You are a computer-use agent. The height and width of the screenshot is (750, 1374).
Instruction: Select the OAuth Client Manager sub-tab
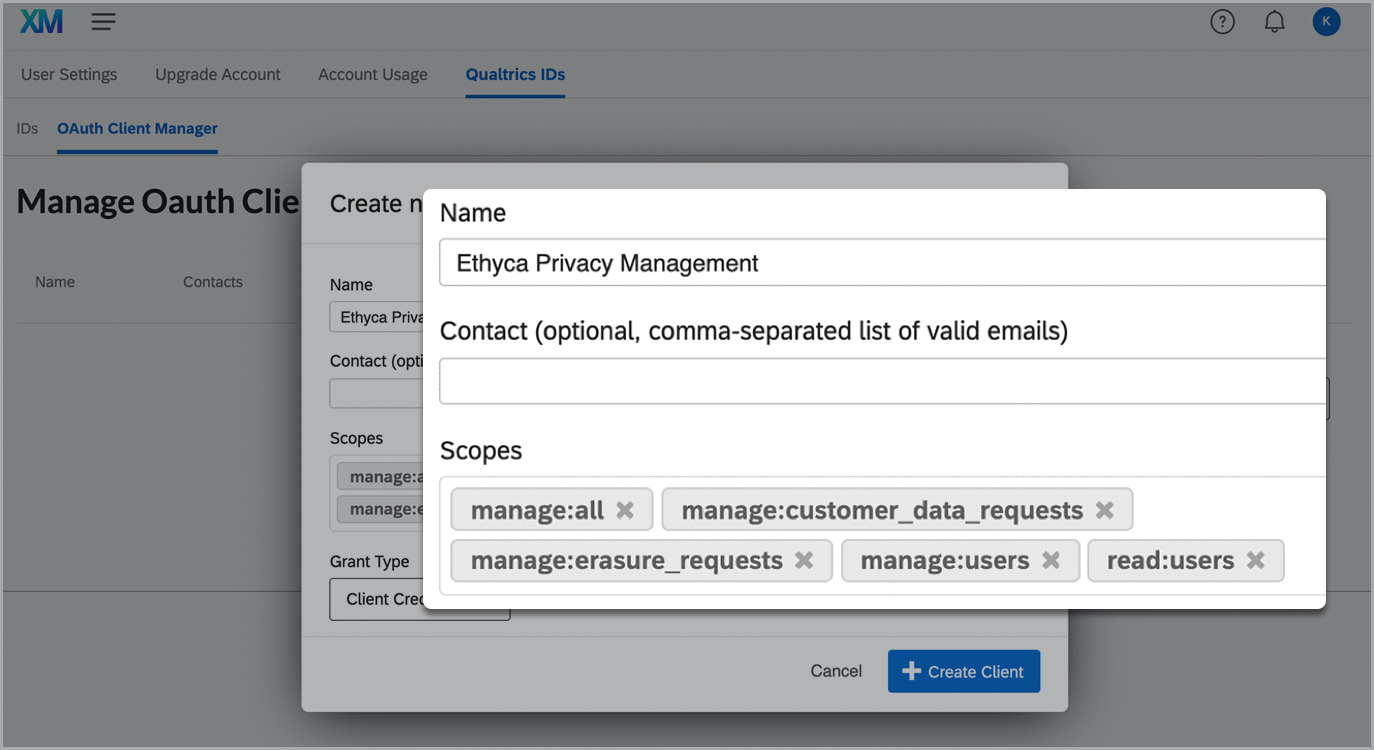coord(137,128)
